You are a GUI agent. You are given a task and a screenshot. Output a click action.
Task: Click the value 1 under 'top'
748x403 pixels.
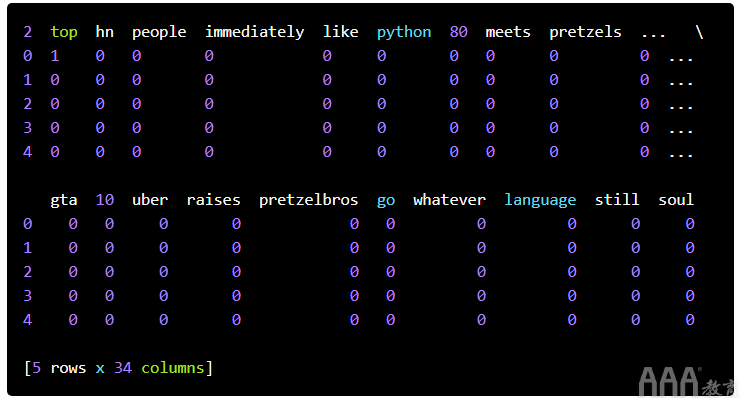click(x=55, y=56)
